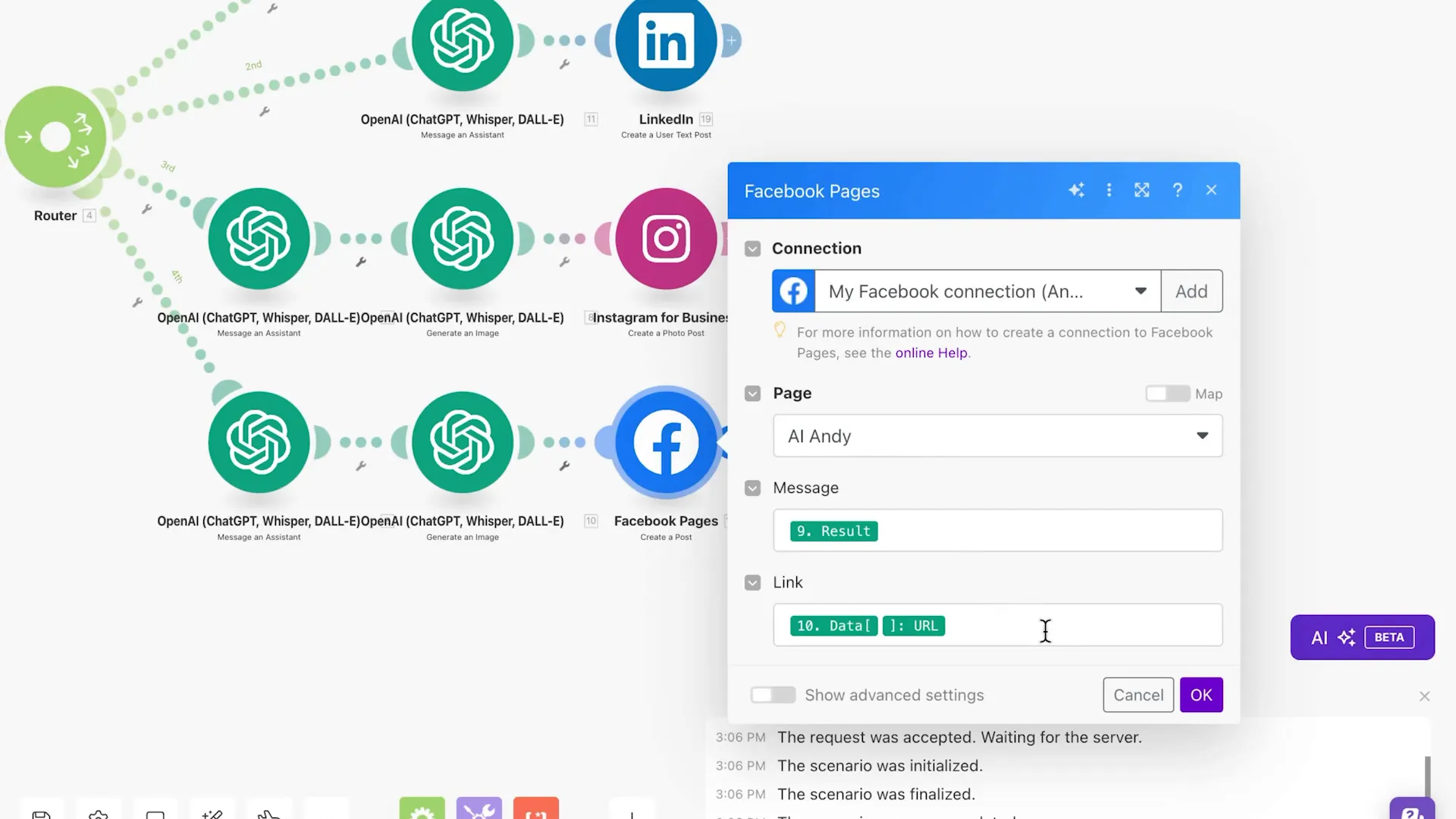Click Add to create new connection
1456x819 pixels.
tap(1191, 291)
